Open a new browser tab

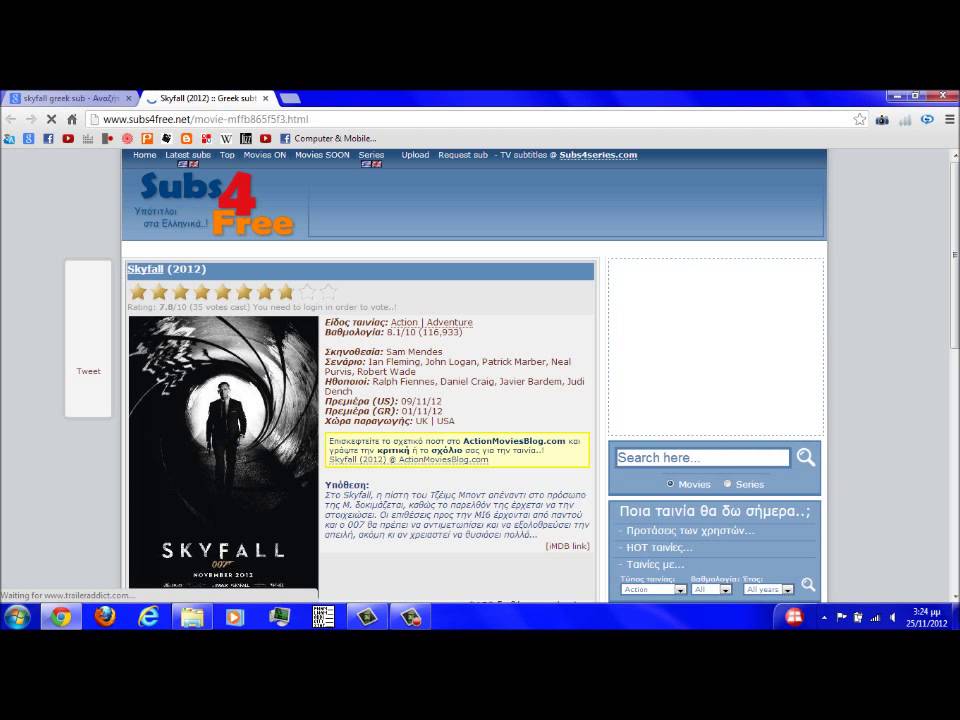pos(290,98)
